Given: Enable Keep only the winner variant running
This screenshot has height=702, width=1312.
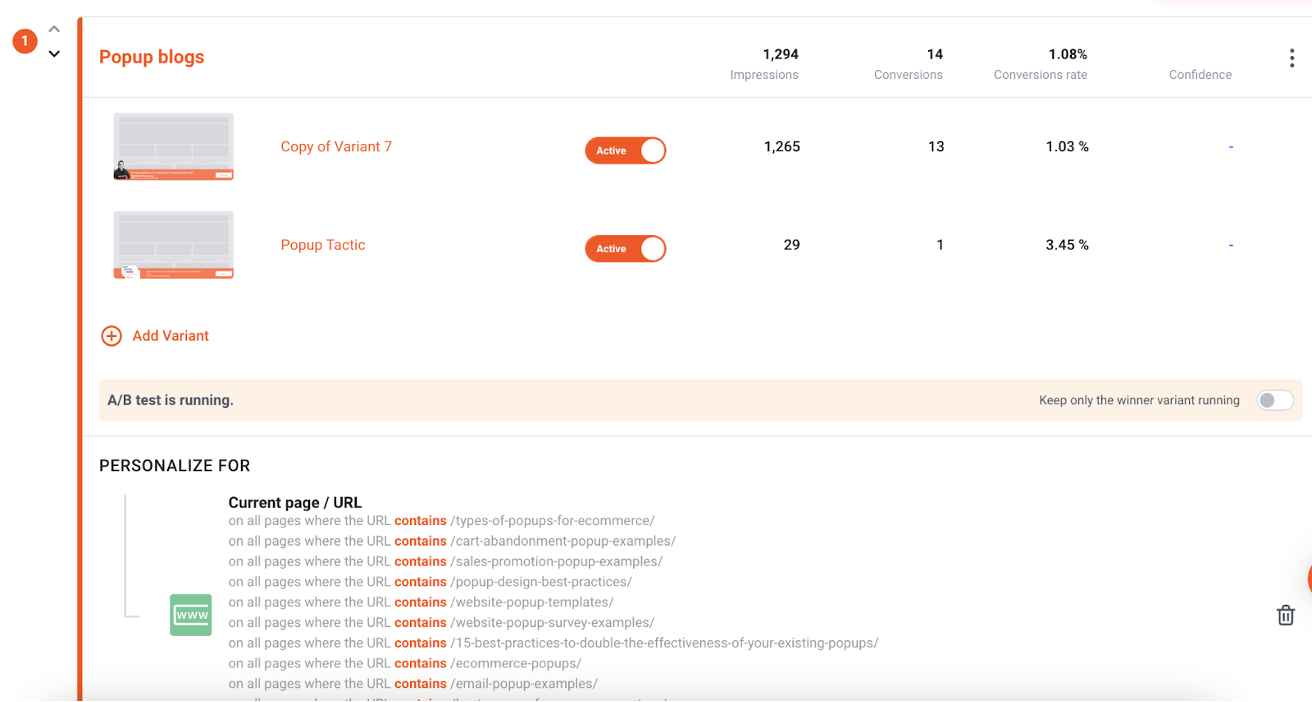Looking at the screenshot, I should tap(1275, 400).
